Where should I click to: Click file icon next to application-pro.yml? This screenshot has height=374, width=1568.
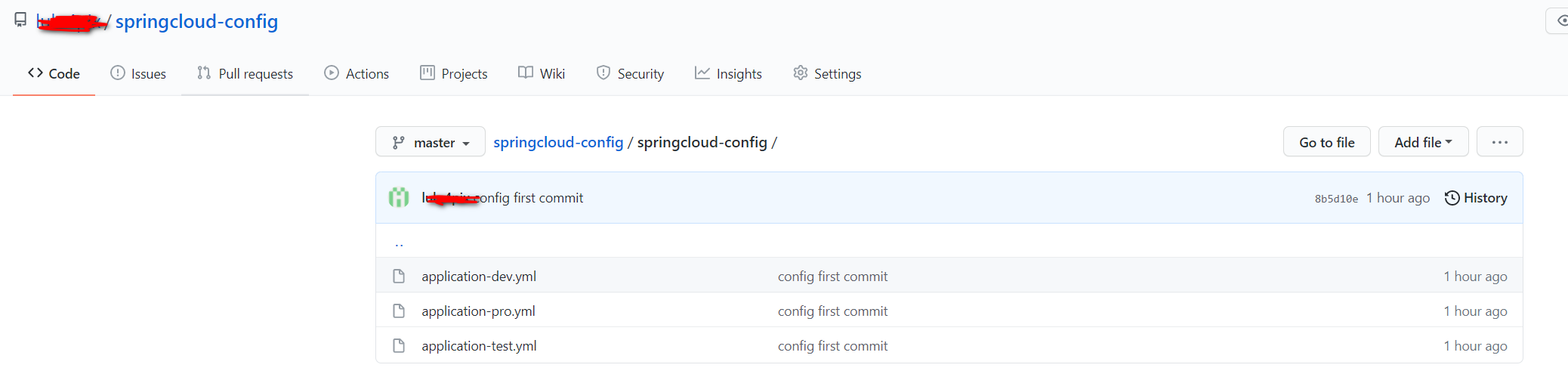click(x=399, y=311)
